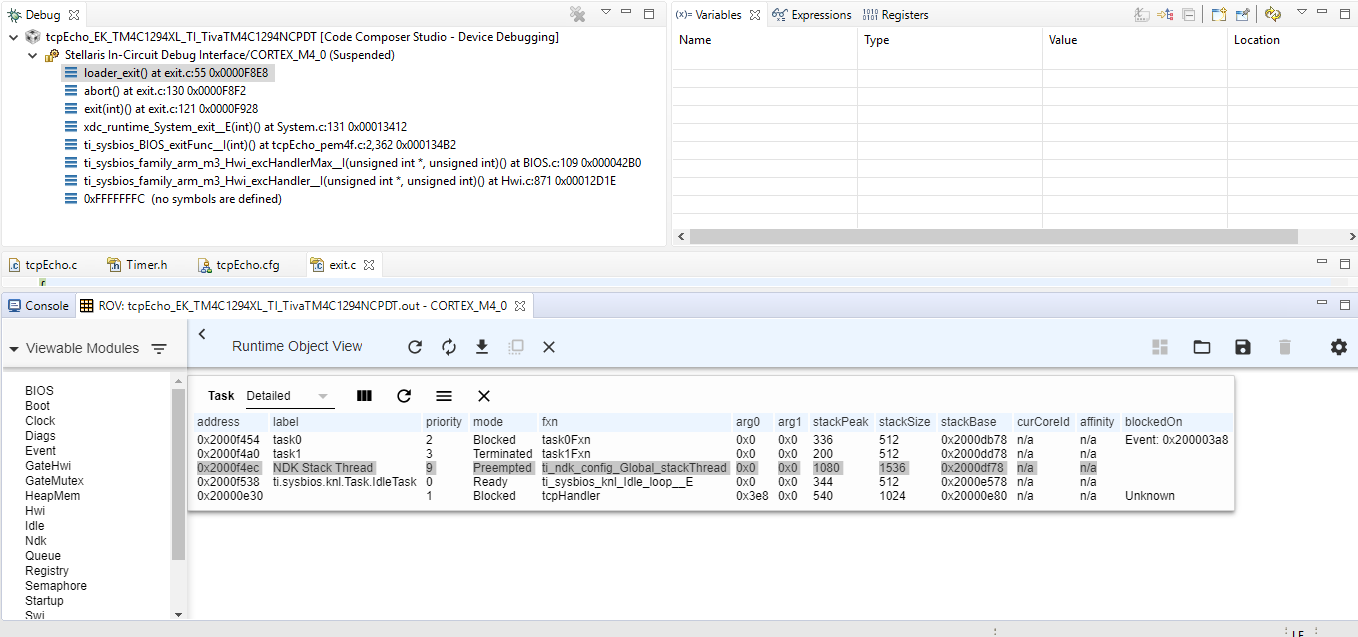Collapse the Viewable Modules list
Image resolution: width=1358 pixels, height=637 pixels.
click(14, 349)
